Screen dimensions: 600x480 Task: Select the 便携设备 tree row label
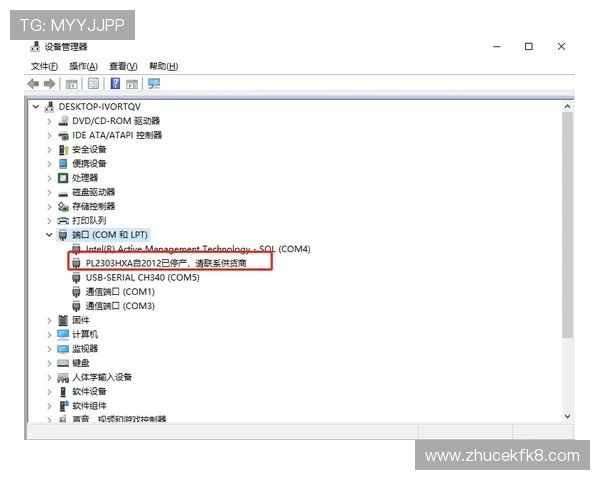click(89, 164)
